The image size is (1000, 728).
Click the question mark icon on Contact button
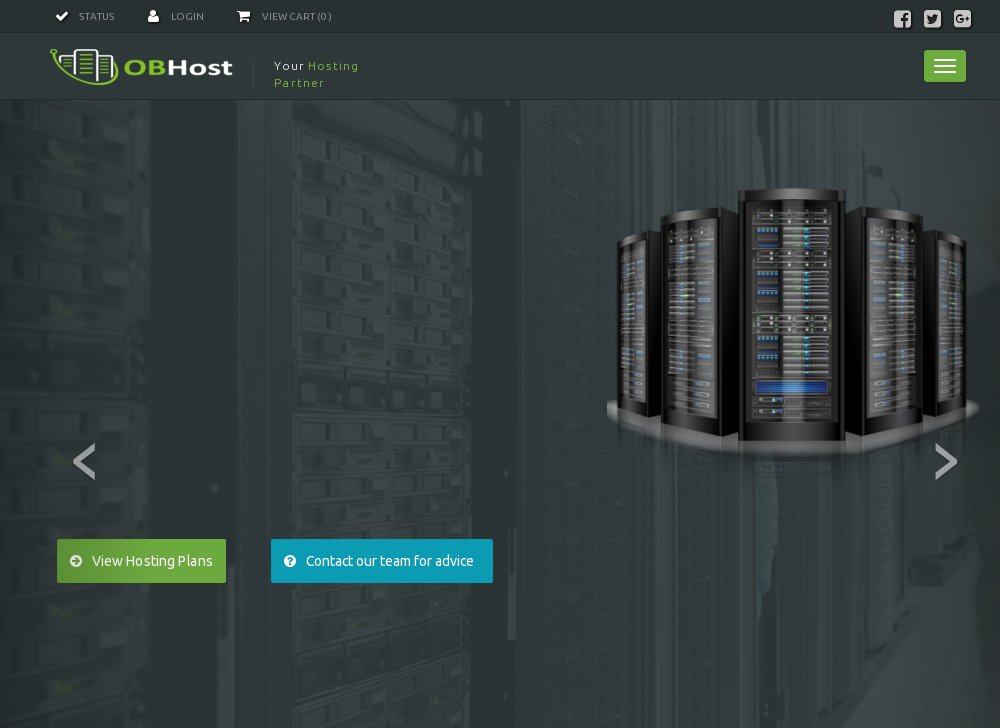290,561
